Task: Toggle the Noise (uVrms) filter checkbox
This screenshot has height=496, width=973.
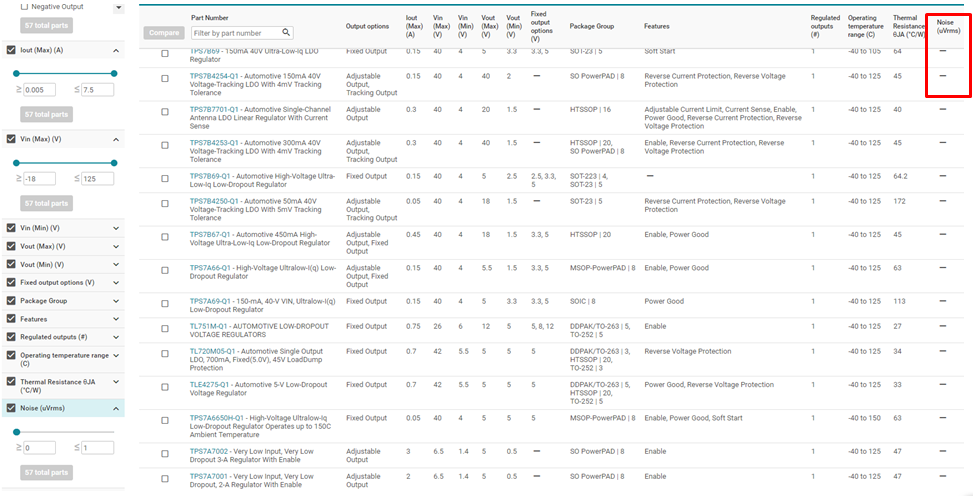Action: click(x=11, y=408)
